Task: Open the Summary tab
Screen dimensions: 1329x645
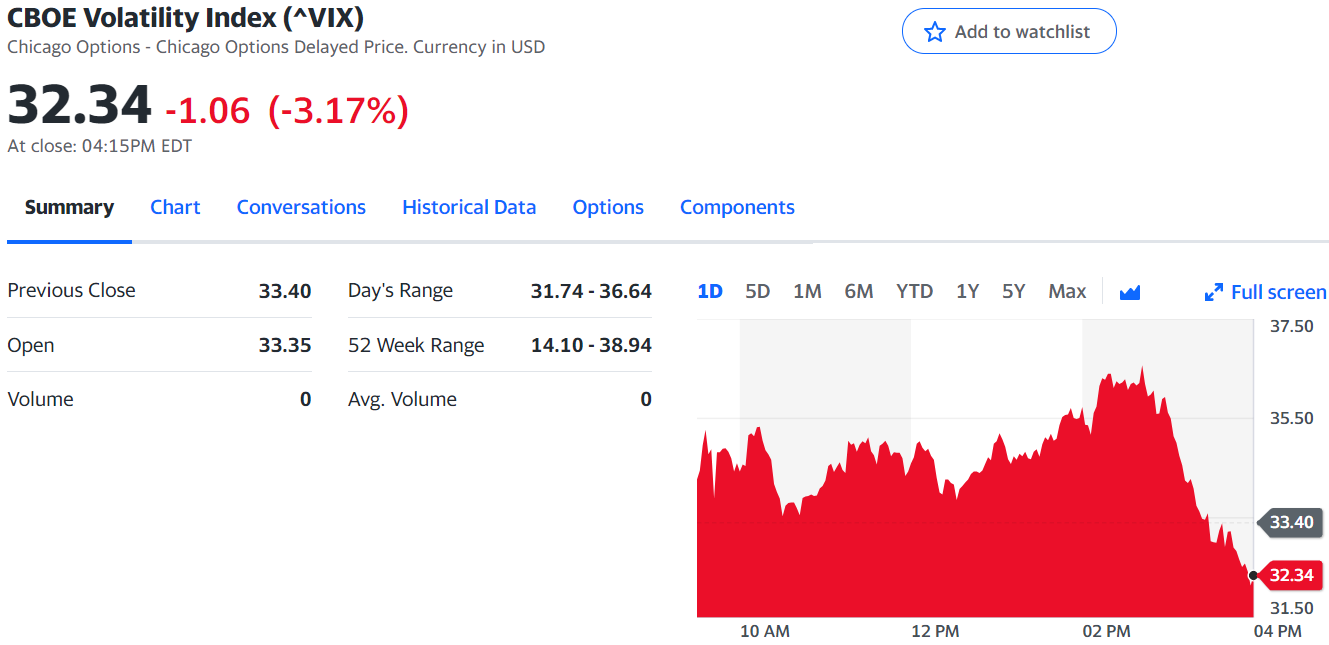Action: pyautogui.click(x=69, y=207)
